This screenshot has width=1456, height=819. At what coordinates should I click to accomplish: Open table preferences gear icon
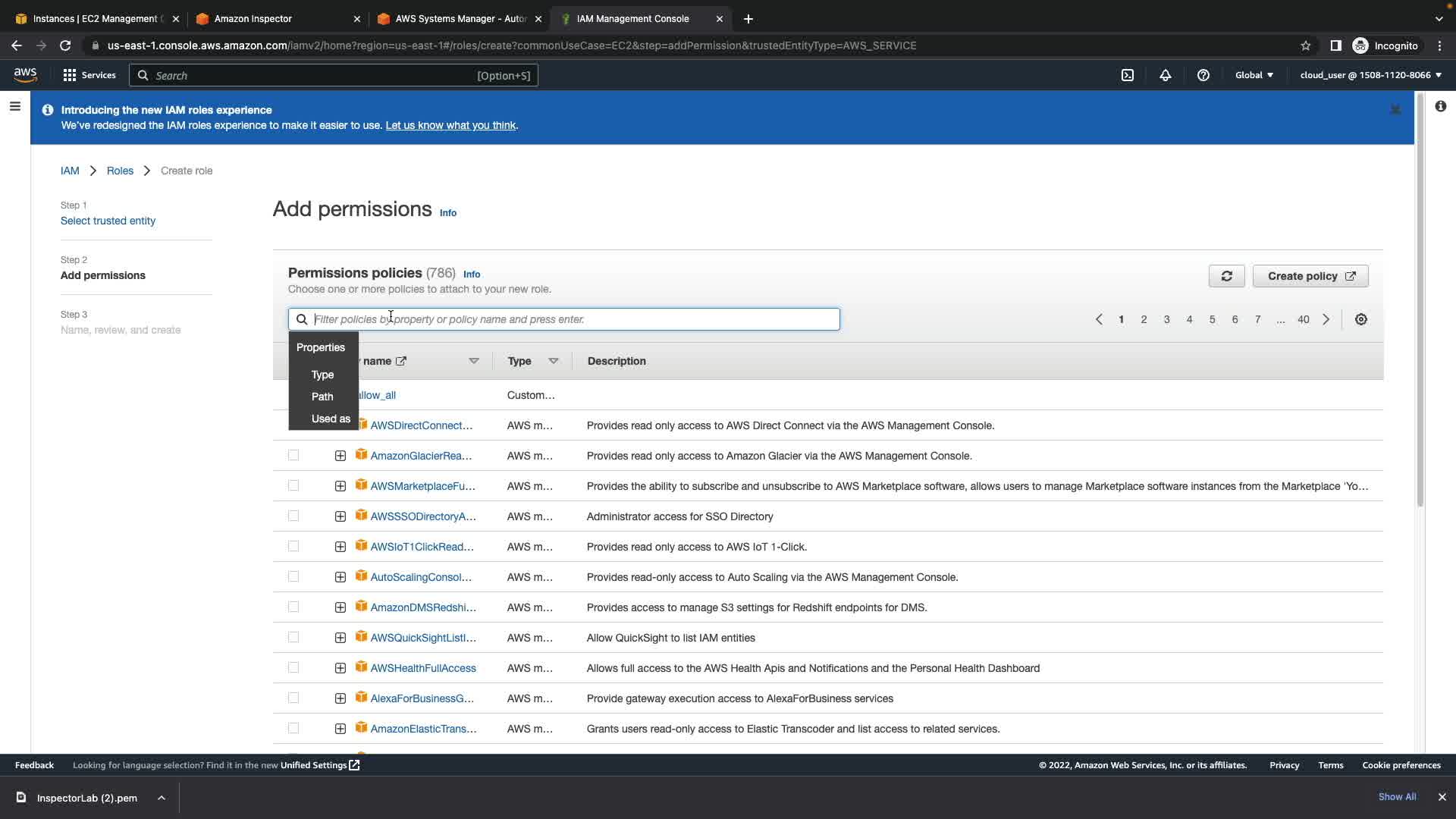pyautogui.click(x=1360, y=319)
